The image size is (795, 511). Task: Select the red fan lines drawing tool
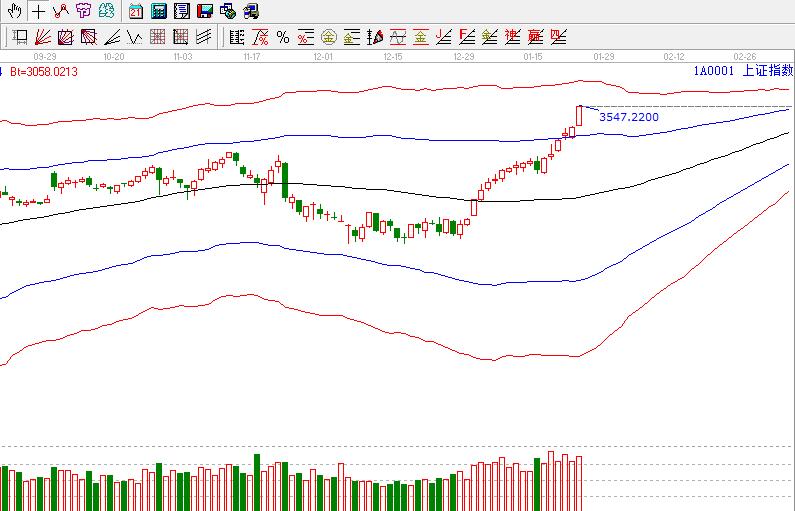click(43, 38)
